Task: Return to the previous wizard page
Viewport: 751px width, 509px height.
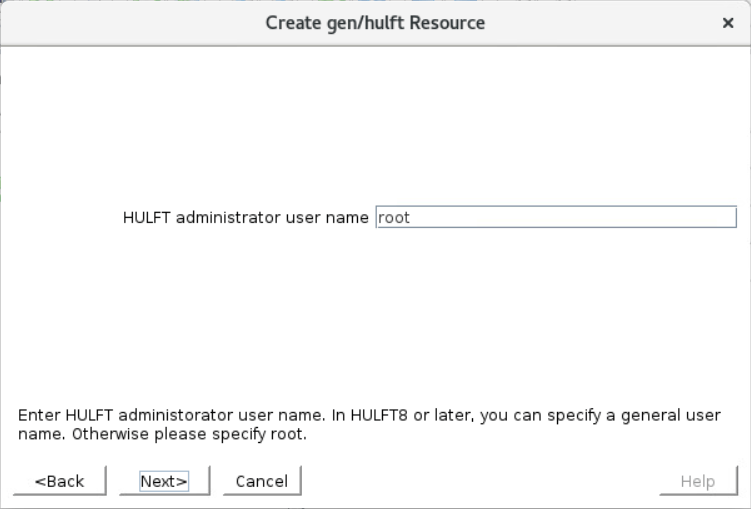Action: tap(59, 481)
